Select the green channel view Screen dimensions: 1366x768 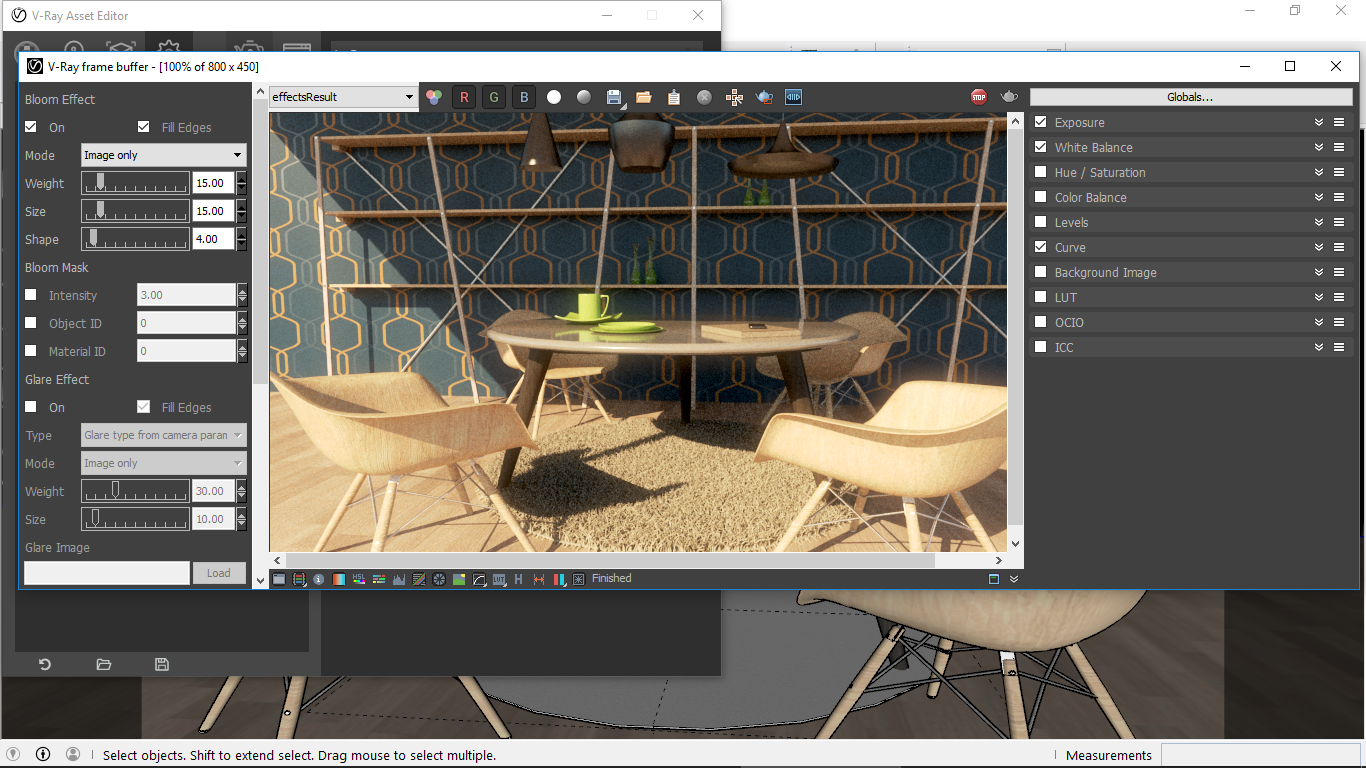pos(494,96)
